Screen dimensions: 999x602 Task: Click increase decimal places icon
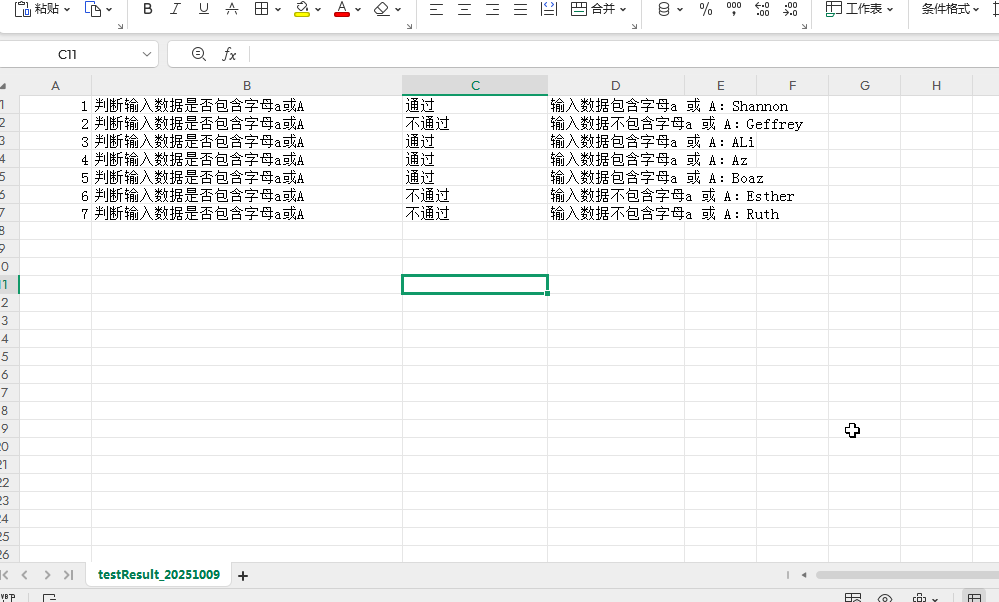762,9
